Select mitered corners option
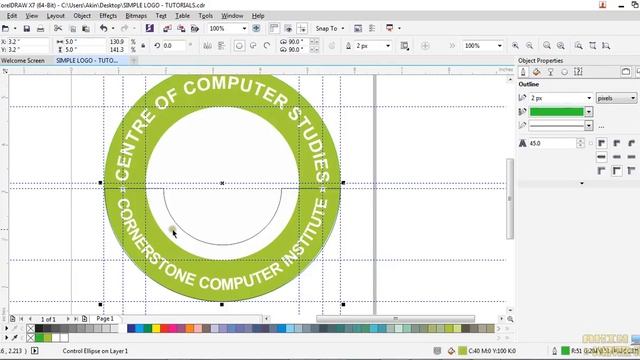Screen dimensions: 640x360 (602, 143)
